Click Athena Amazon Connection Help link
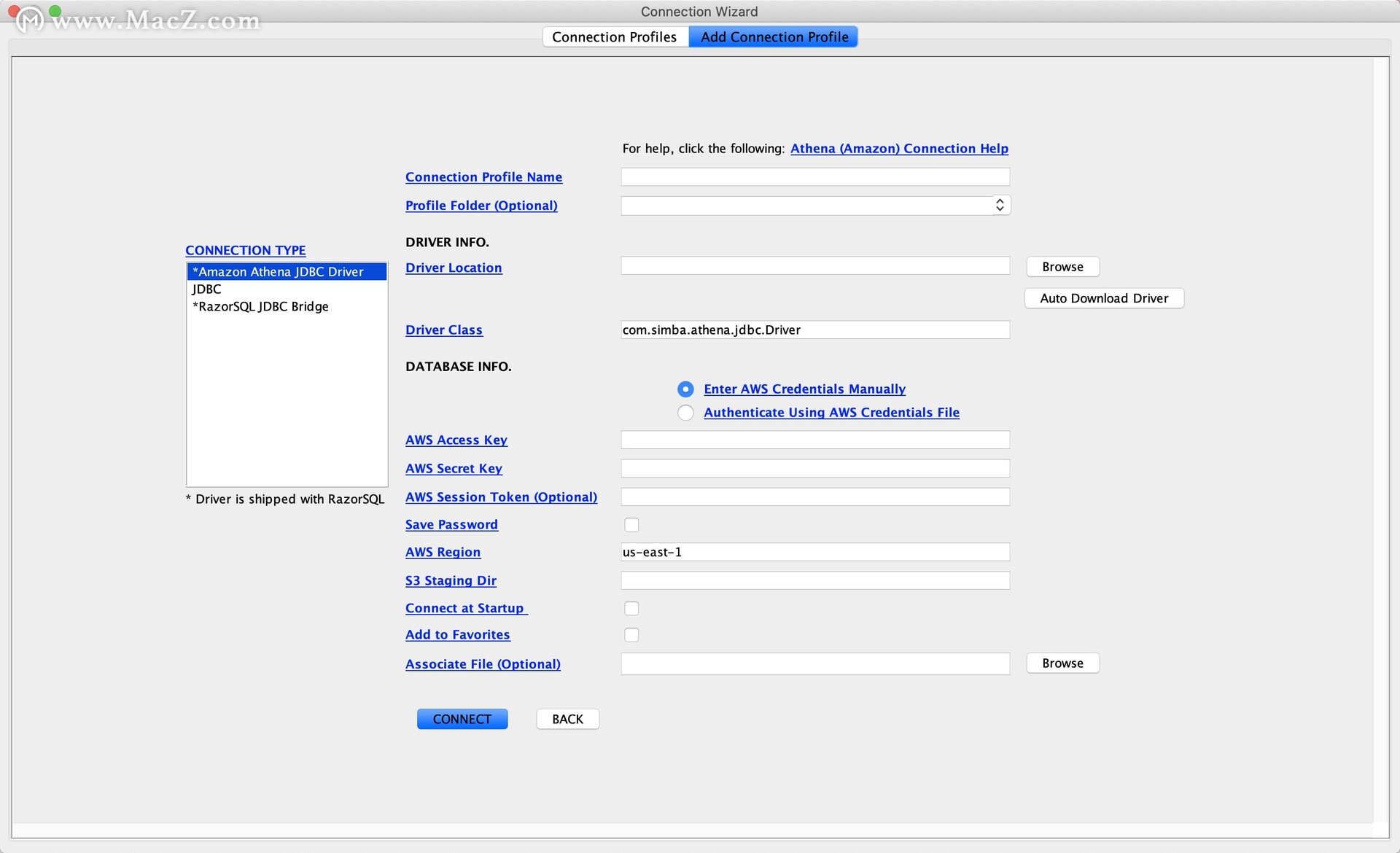 [898, 148]
